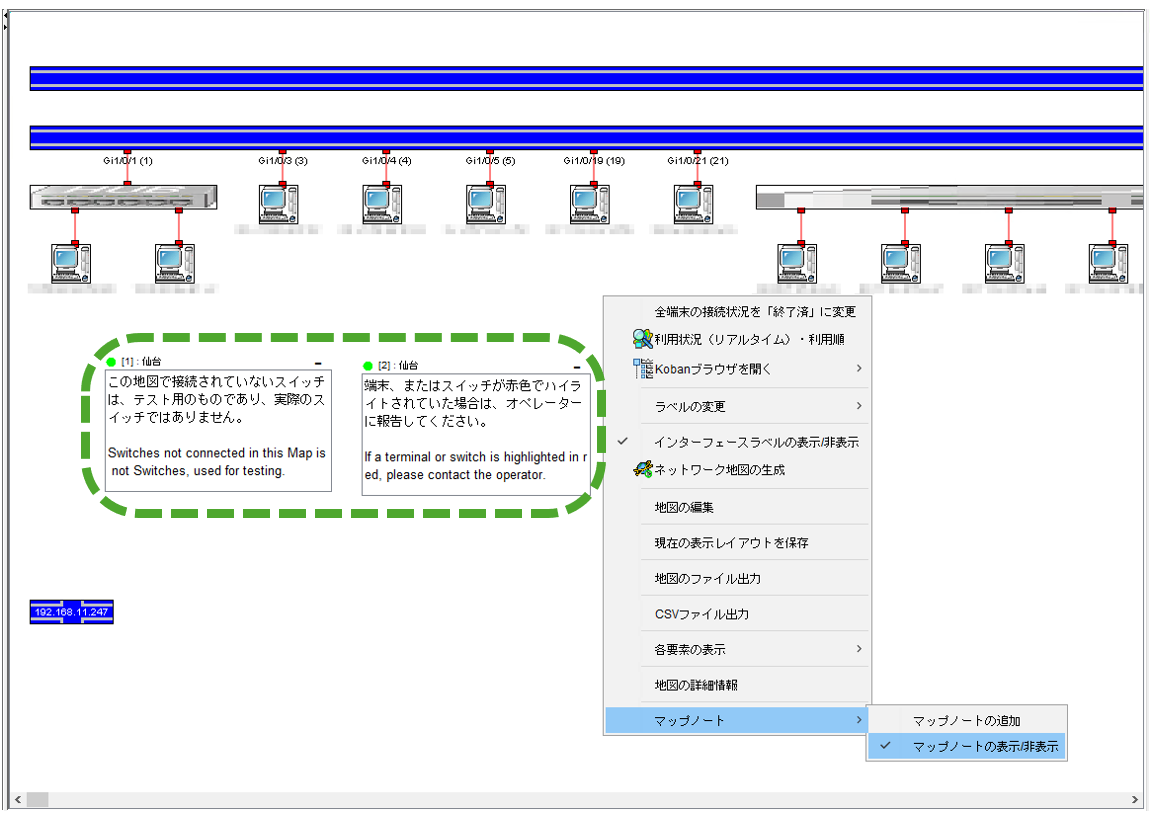The image size is (1154, 820).
Task: Click the Gi1/0/19 (19) interface label
Action: pos(594,160)
